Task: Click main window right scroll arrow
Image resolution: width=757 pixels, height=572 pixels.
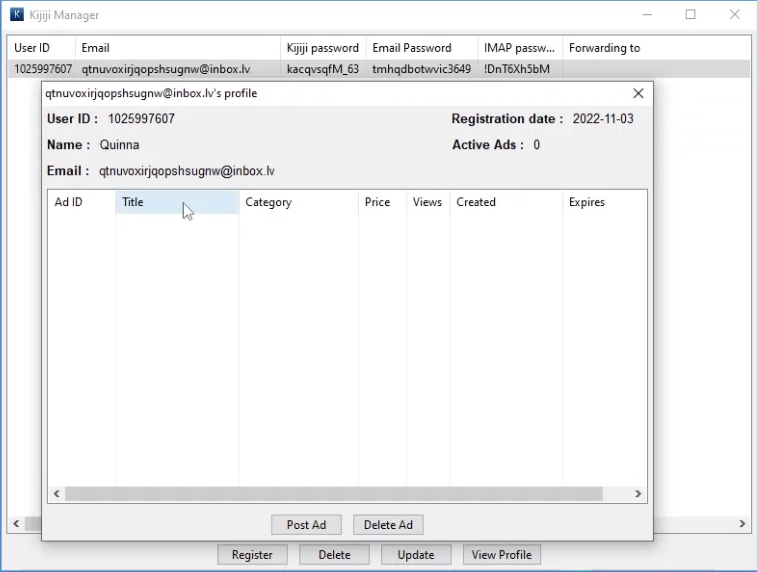Action: (x=742, y=524)
